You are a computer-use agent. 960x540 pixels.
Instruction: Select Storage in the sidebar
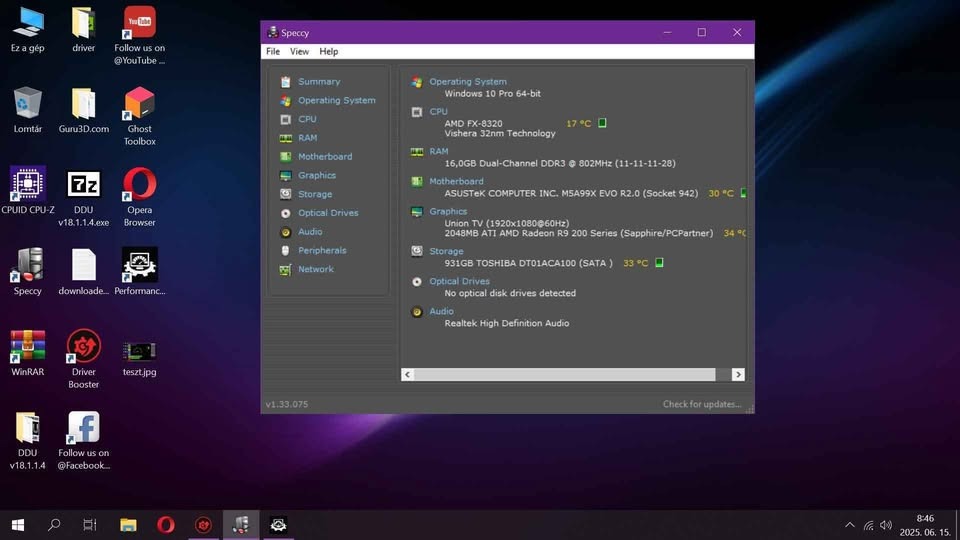(315, 194)
